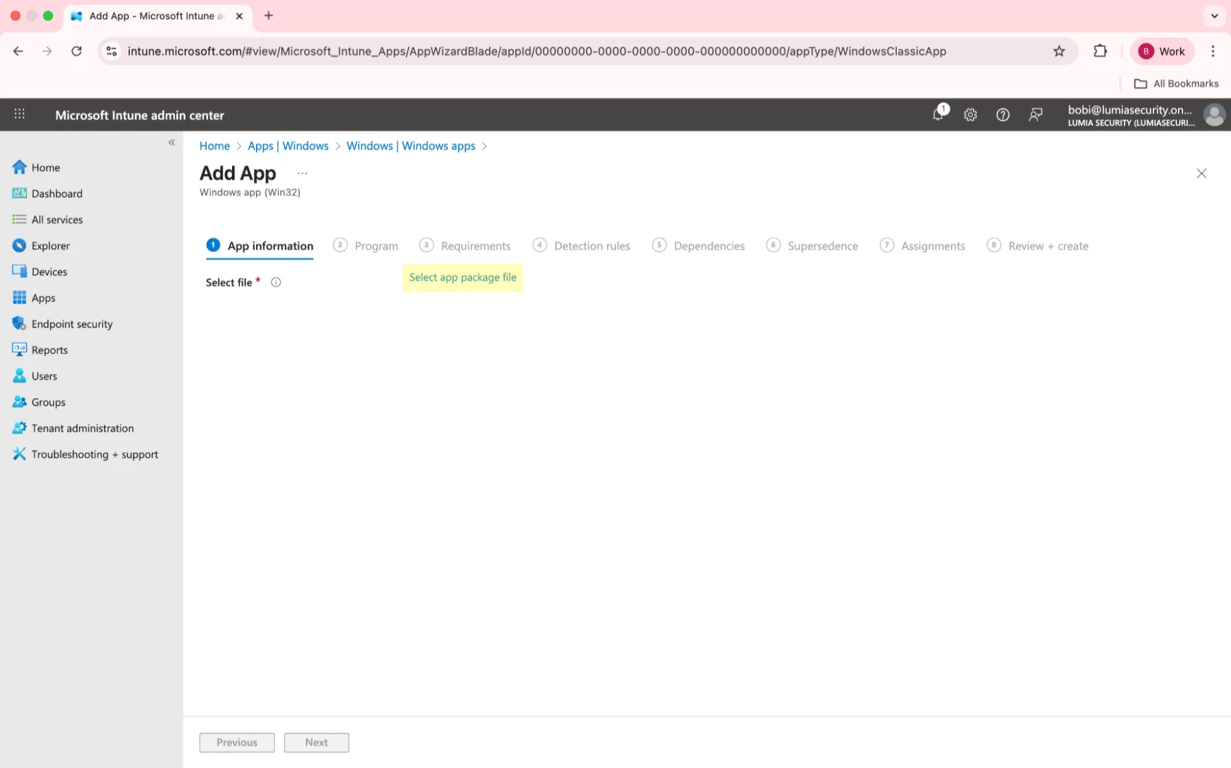Select the Dependencies step tab
1231x768 pixels.
(699, 245)
